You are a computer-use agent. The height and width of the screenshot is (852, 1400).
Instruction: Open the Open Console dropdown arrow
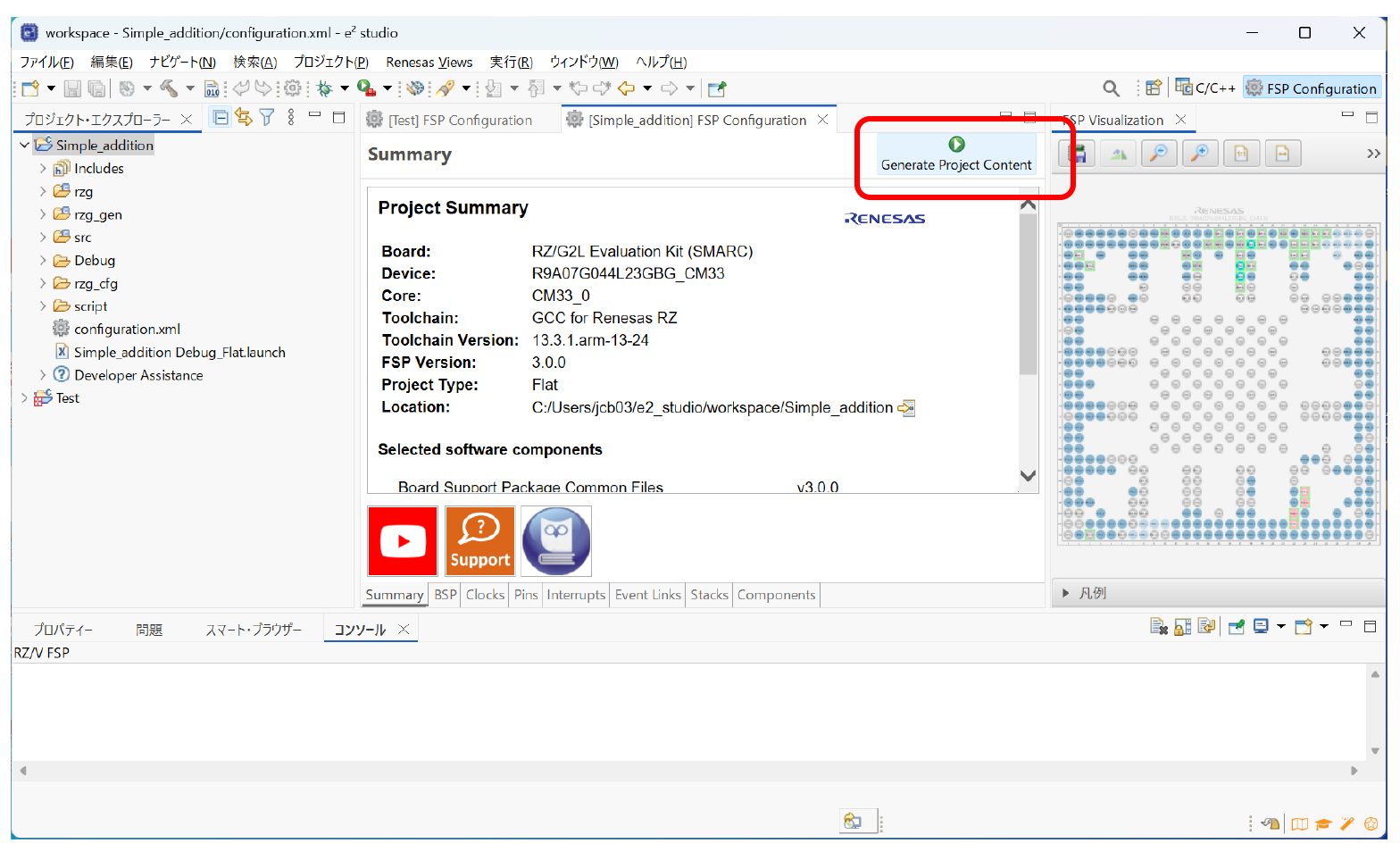pos(1323,627)
